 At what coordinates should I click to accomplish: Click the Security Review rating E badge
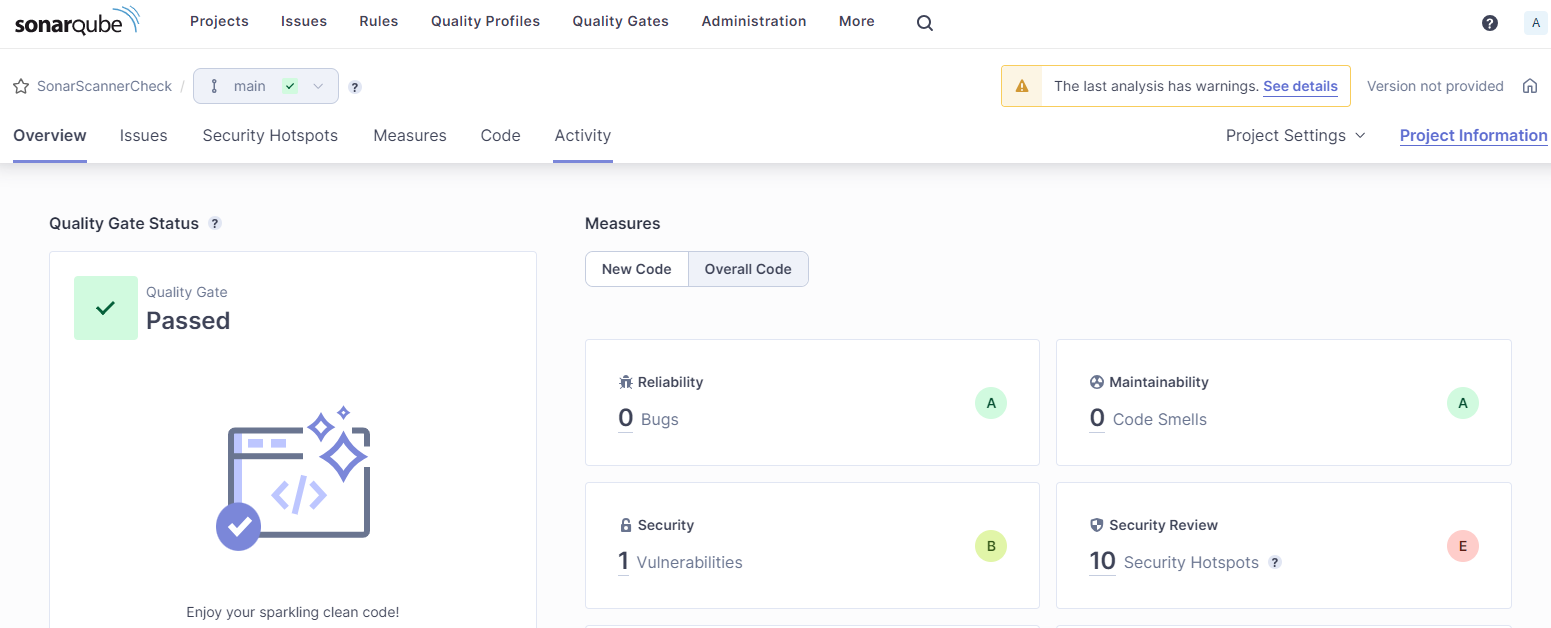tap(1463, 546)
